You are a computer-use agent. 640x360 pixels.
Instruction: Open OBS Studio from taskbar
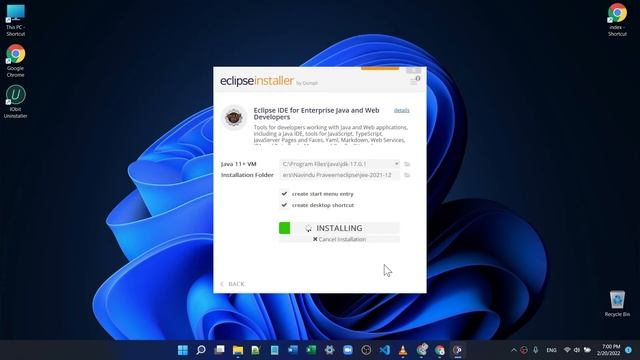(x=366, y=350)
